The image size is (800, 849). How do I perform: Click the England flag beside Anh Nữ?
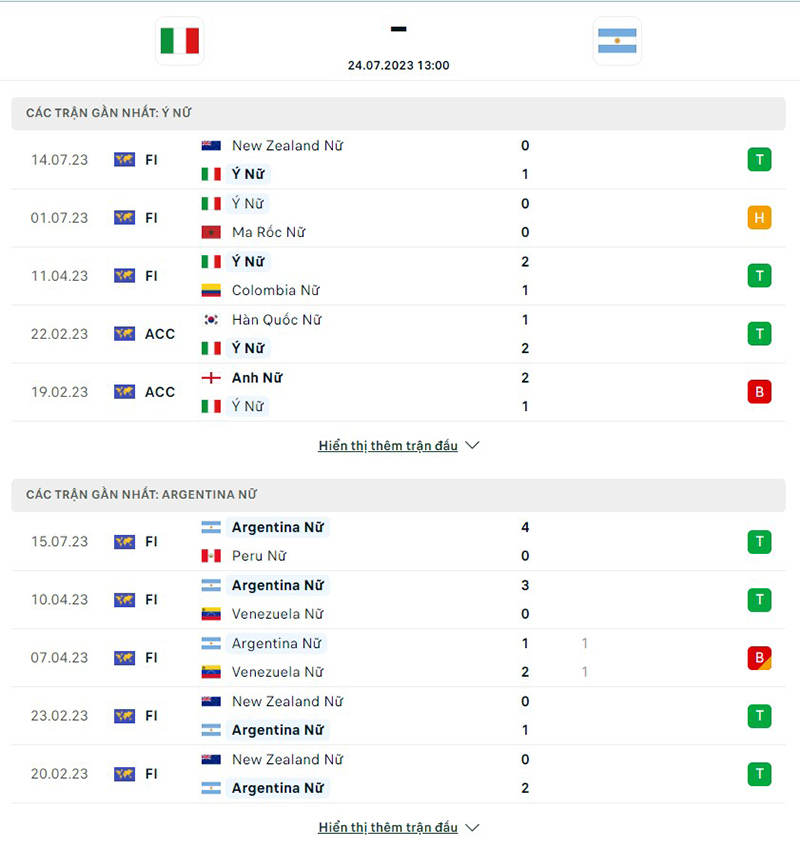211,378
